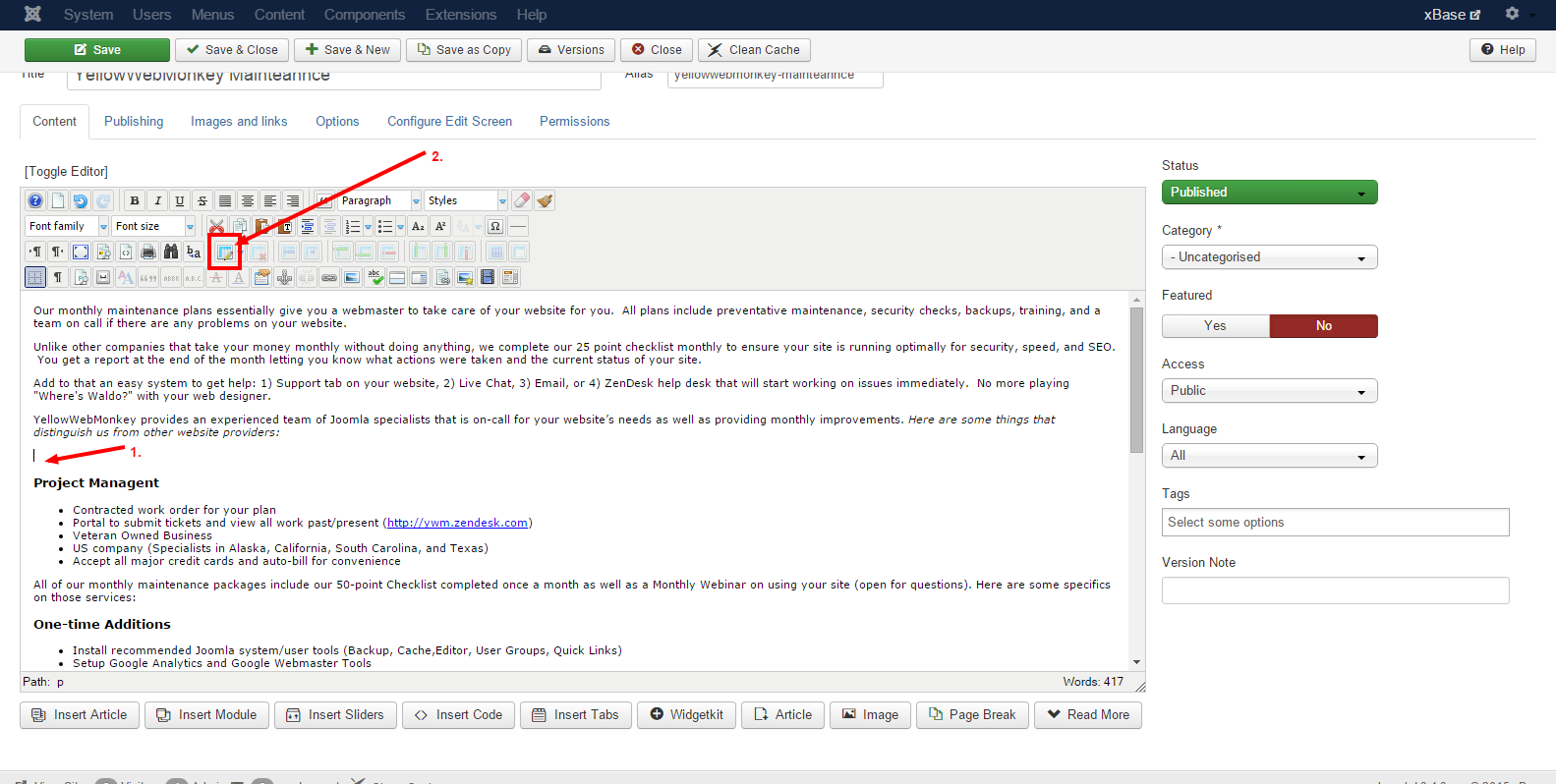Viewport: 1556px width, 784px height.
Task: Open the Paragraph format dropdown
Action: (x=379, y=200)
